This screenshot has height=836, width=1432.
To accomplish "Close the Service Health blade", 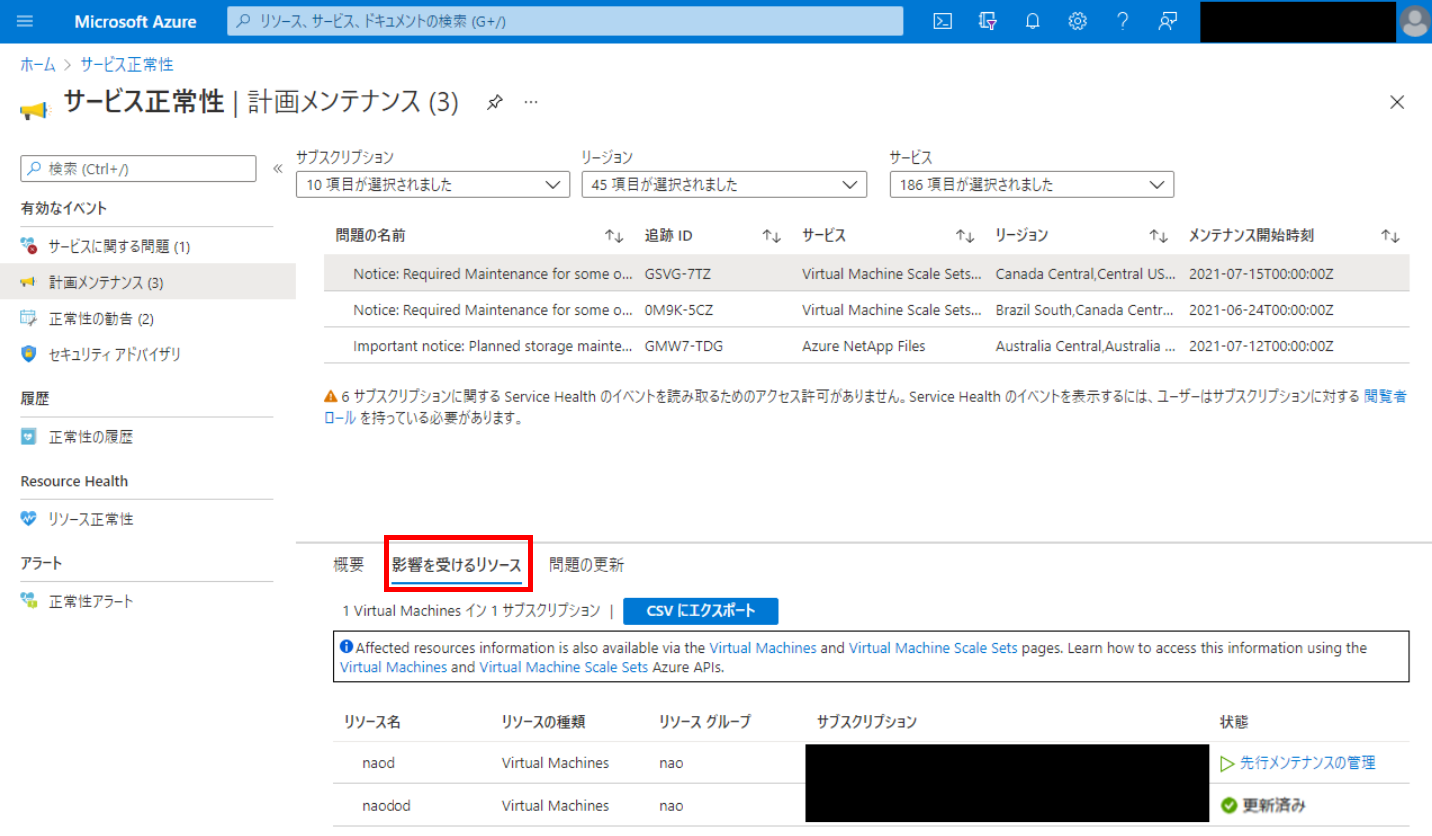I will point(1398,102).
